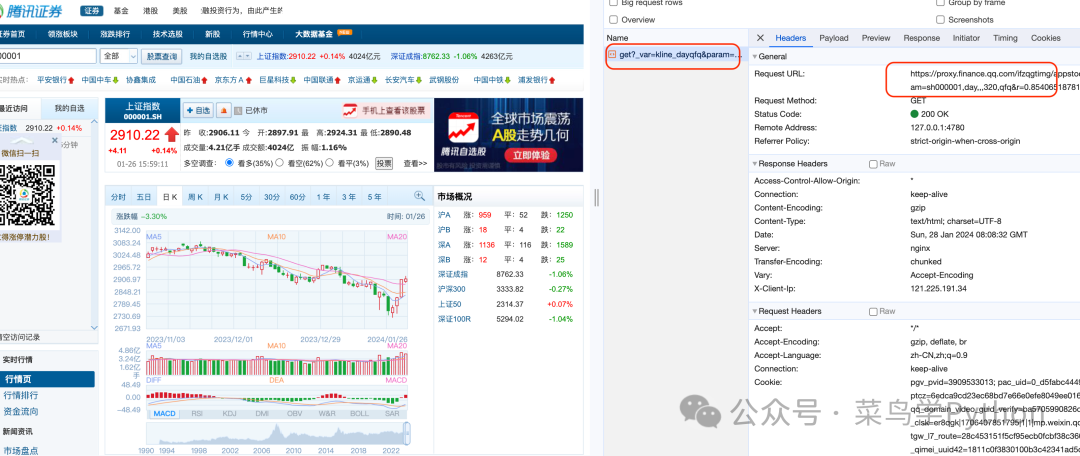1080x456 pixels.
Task: Select the Headers tab
Action: point(791,38)
